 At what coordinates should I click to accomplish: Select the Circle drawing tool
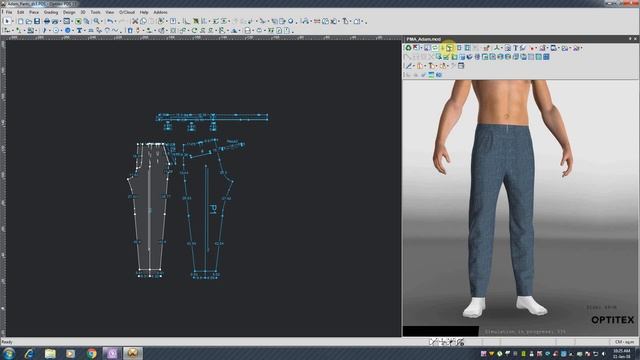(x=56, y=31)
